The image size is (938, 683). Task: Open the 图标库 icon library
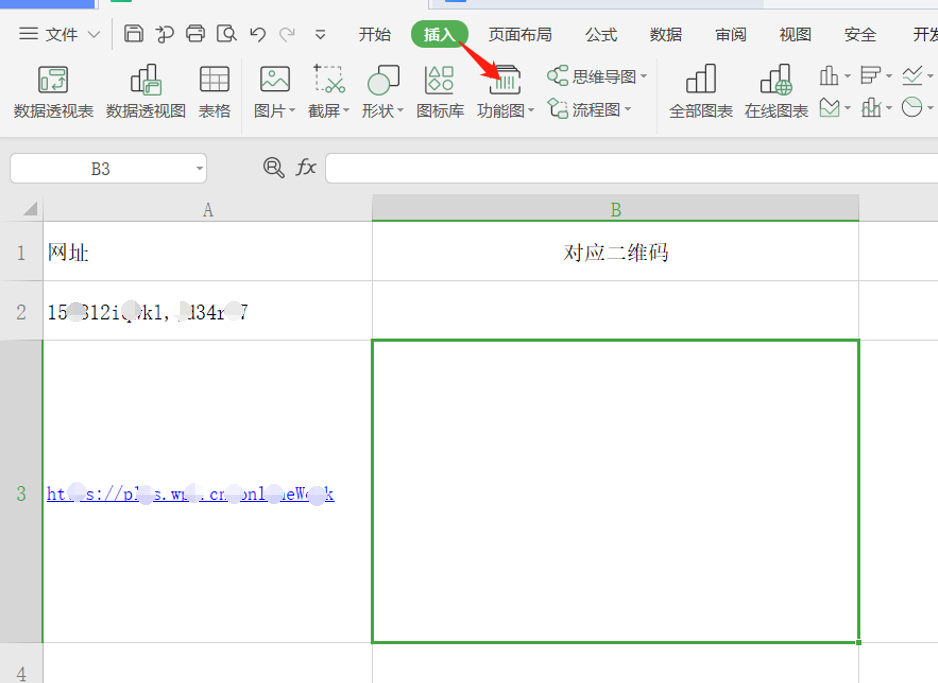tap(440, 92)
